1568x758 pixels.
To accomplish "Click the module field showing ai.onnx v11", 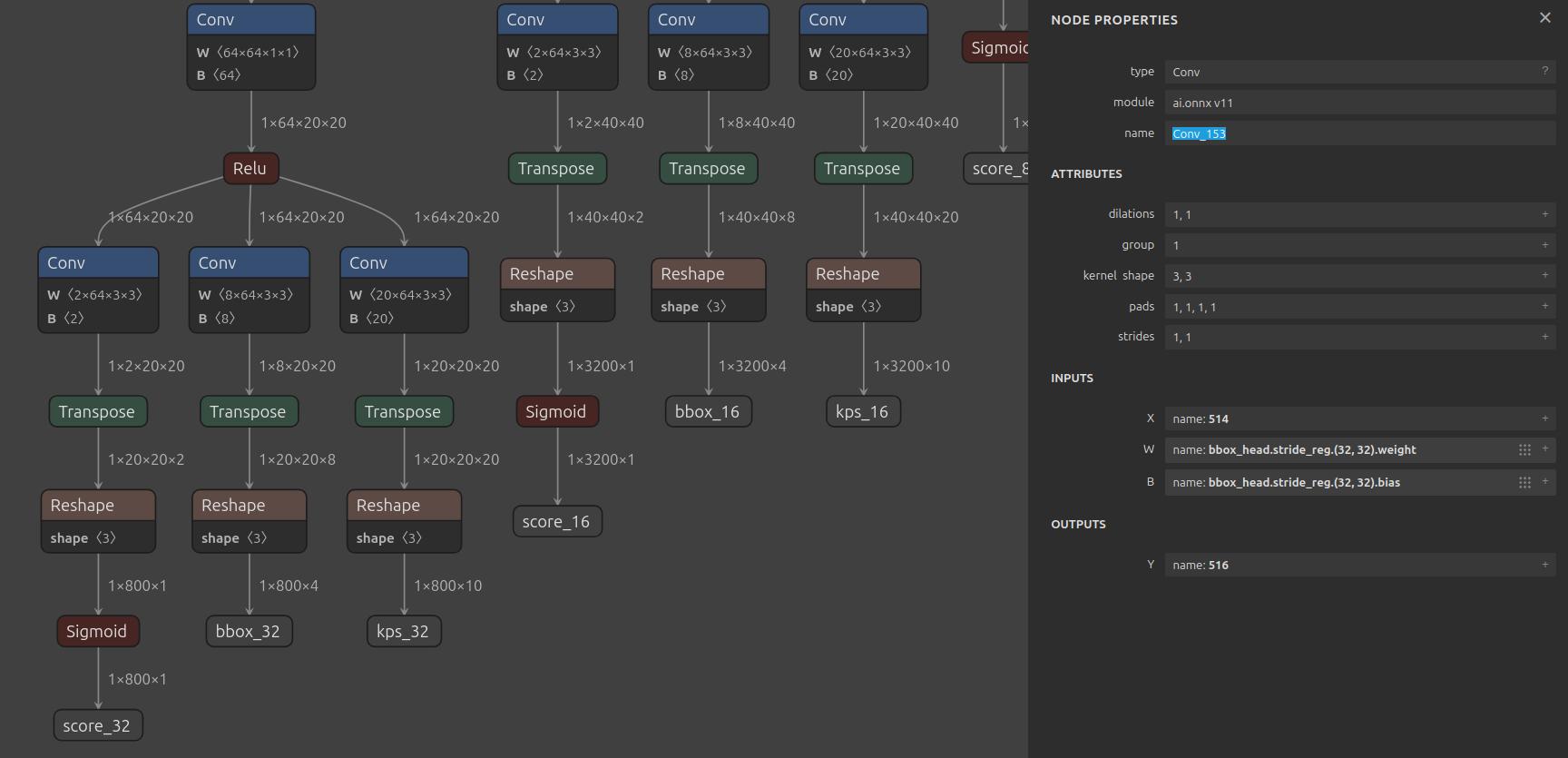I will pyautogui.click(x=1359, y=103).
